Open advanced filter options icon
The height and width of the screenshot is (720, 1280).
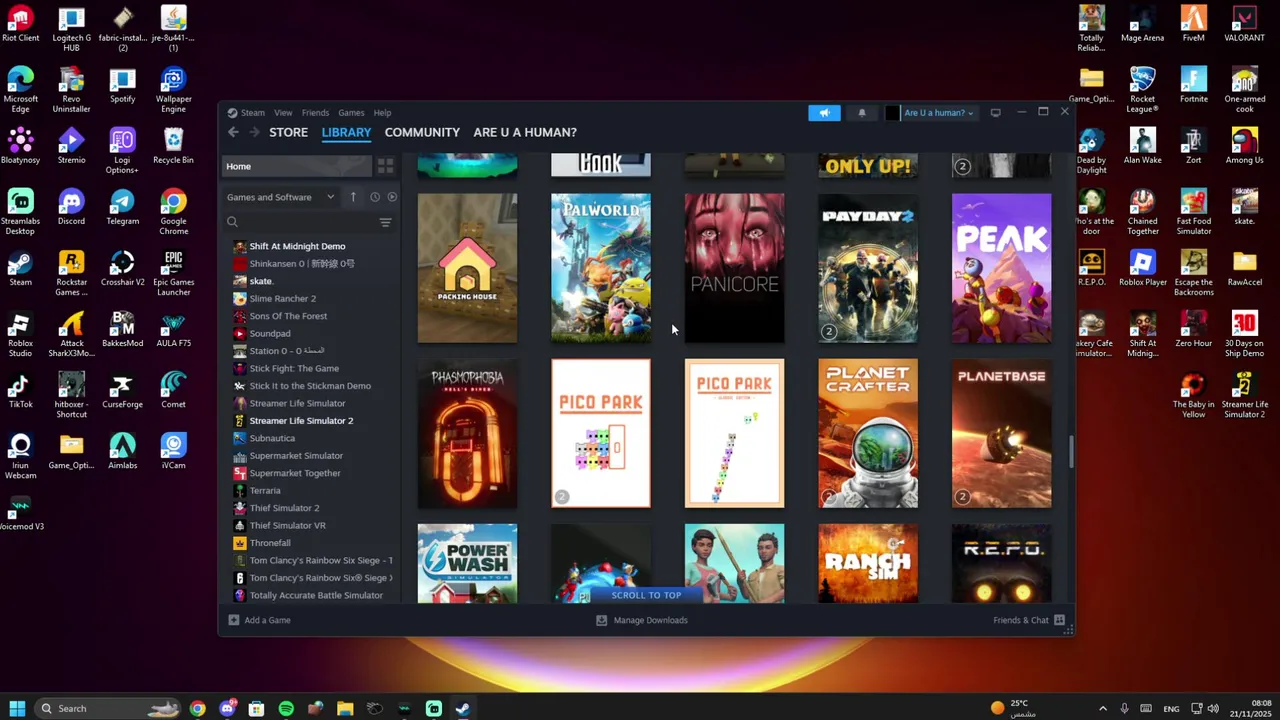[385, 222]
